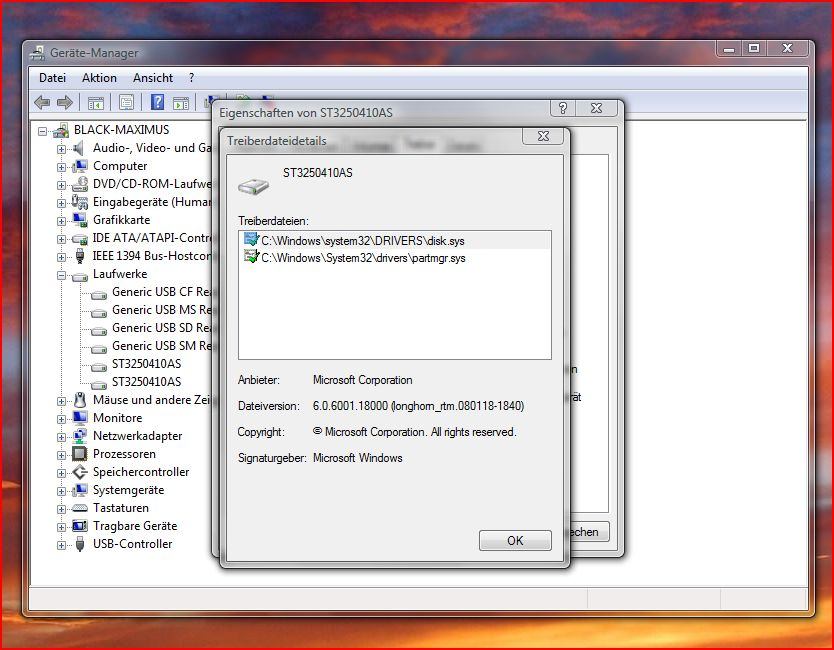Select the Eingabegeräte category icon
Screen dimensions: 834x650
click(x=80, y=202)
